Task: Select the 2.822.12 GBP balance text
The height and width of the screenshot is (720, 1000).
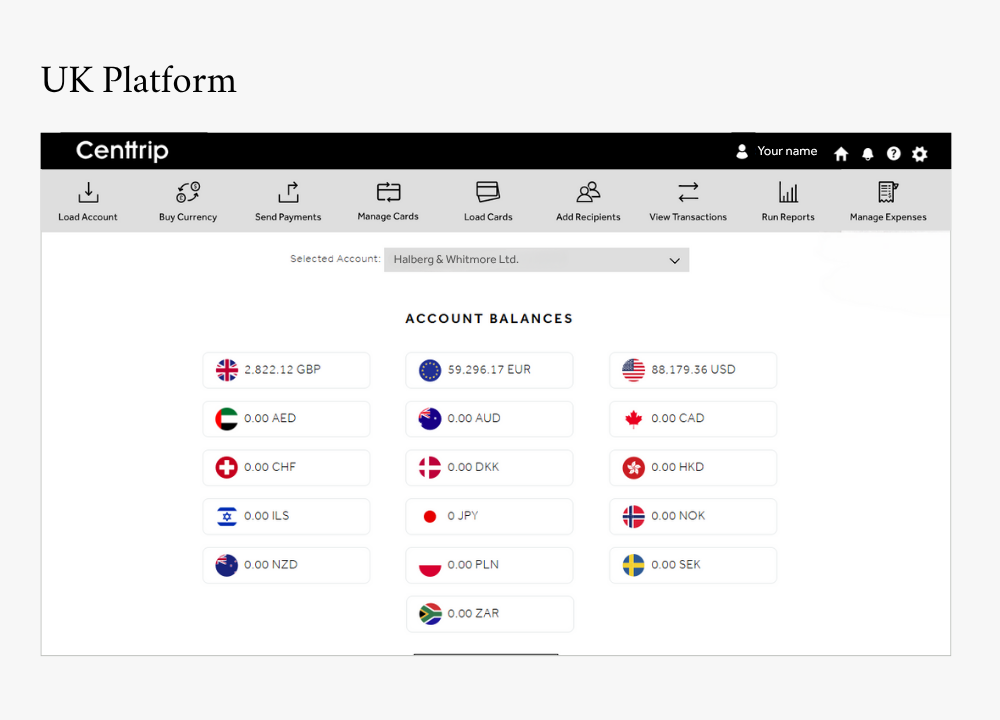Action: [x=283, y=370]
